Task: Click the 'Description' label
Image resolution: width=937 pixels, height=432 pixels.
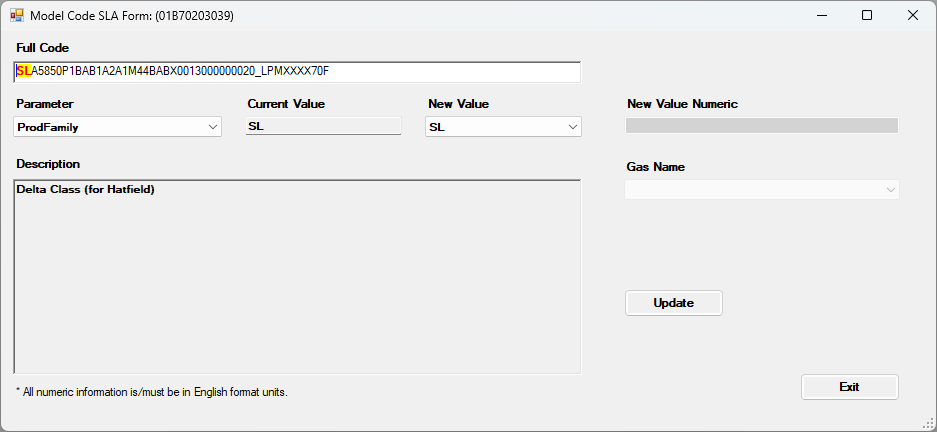Action: tap(48, 164)
